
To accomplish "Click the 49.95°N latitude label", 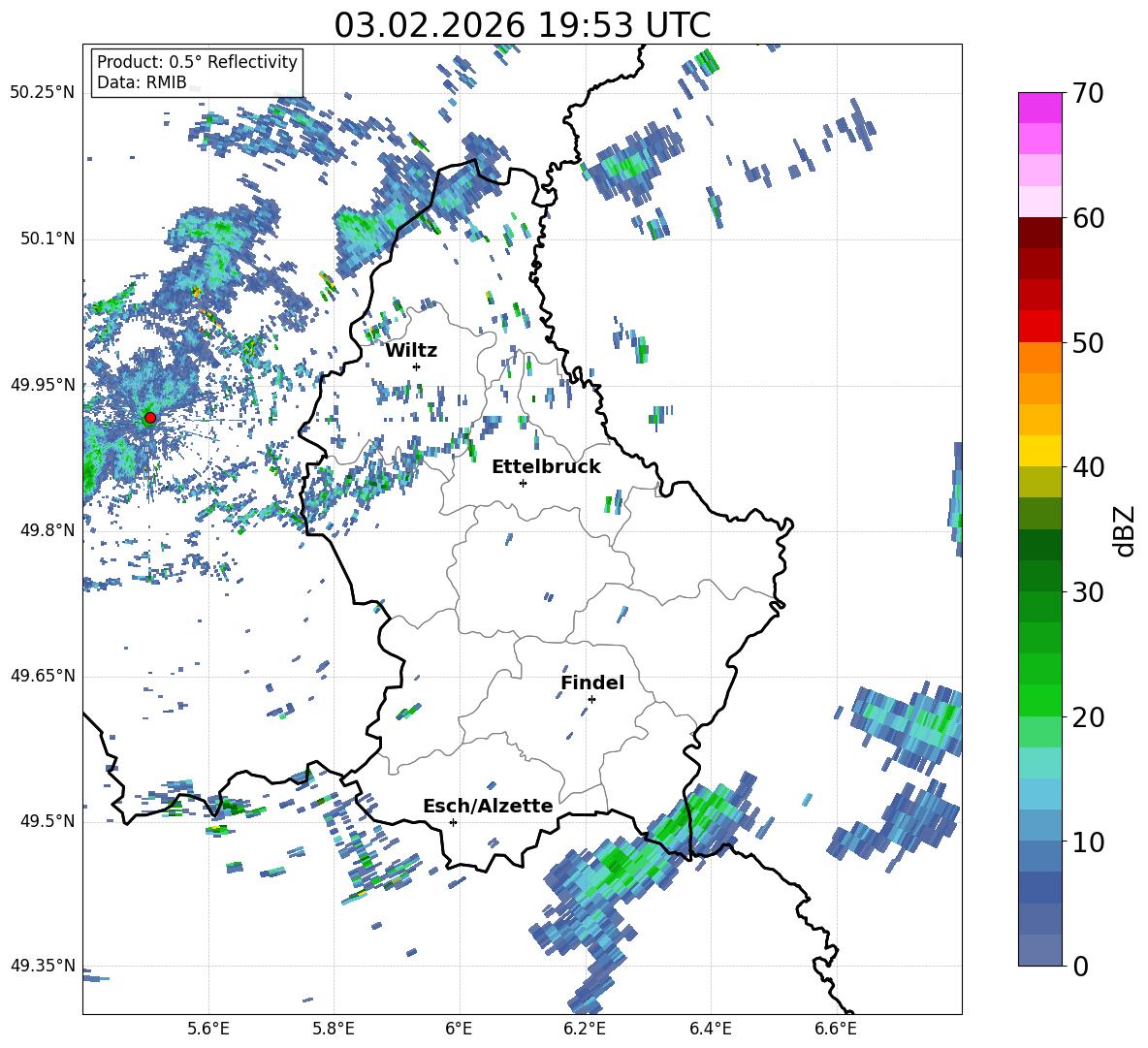I will pyautogui.click(x=43, y=384).
